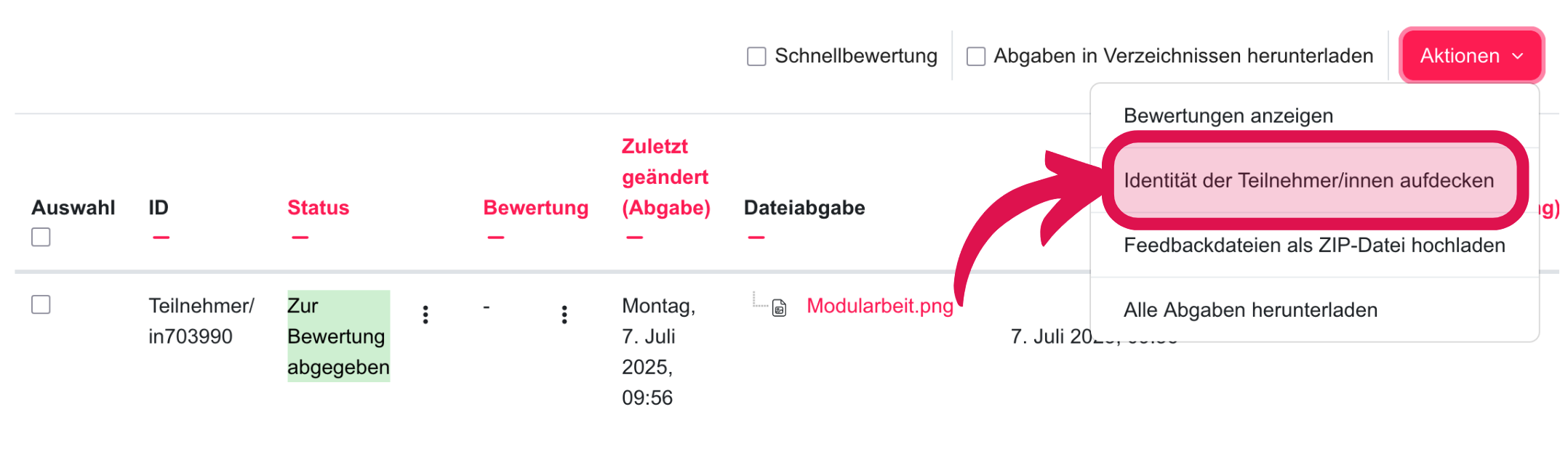The height and width of the screenshot is (465, 1568).
Task: Click Feedbackdateien als ZIP-Datei hochladen
Action: click(x=1313, y=246)
